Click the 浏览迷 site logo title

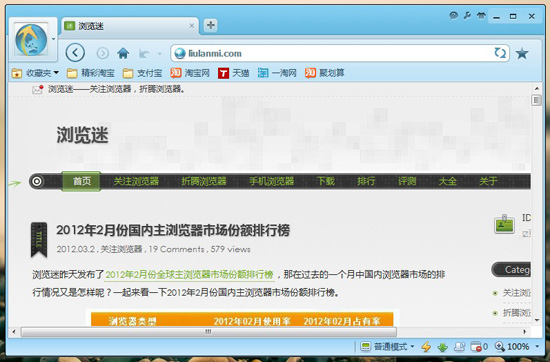pos(82,135)
